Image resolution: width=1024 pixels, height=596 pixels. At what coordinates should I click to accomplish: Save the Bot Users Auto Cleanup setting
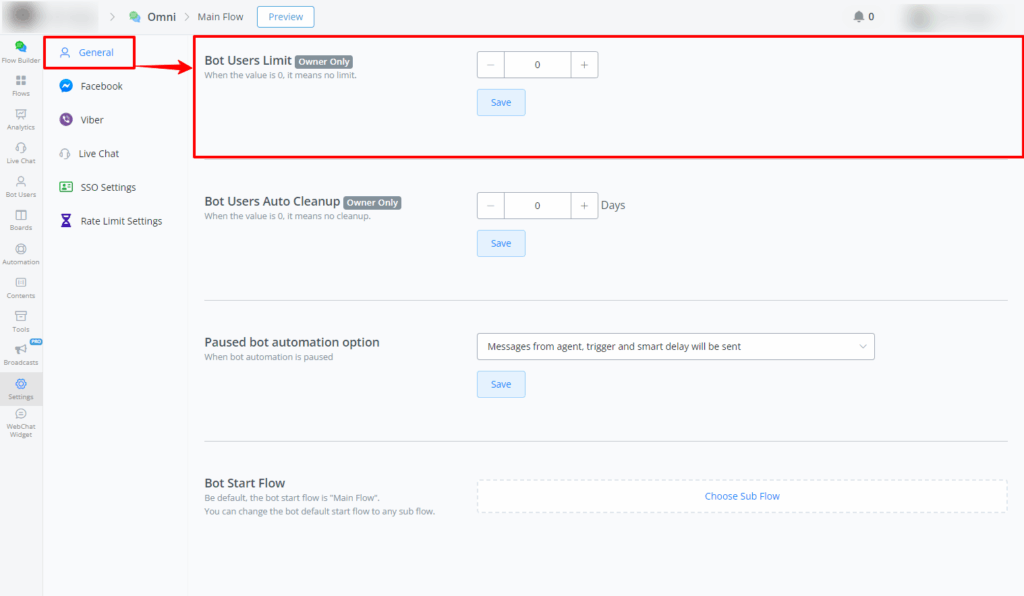[x=501, y=243]
